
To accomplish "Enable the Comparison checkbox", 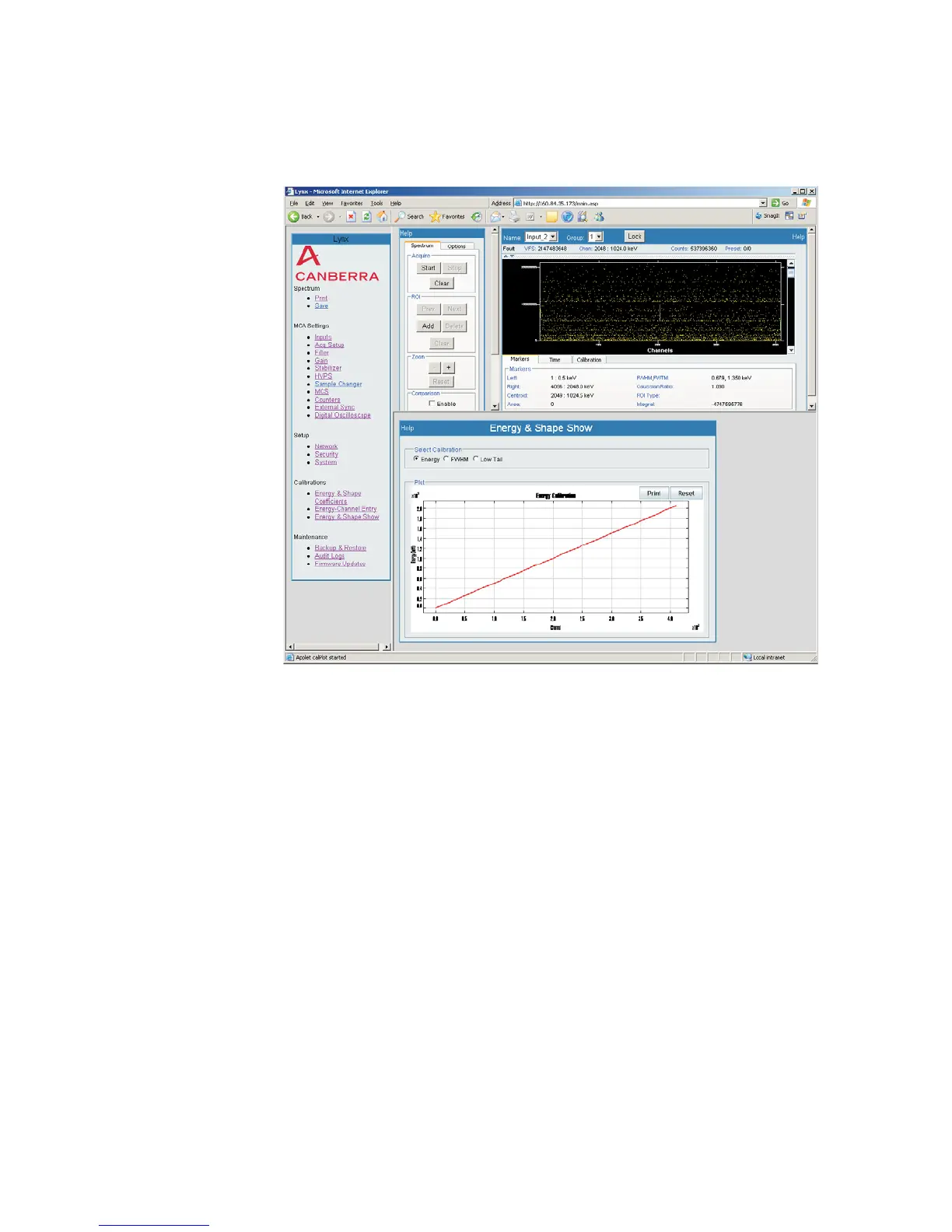I will (x=432, y=404).
